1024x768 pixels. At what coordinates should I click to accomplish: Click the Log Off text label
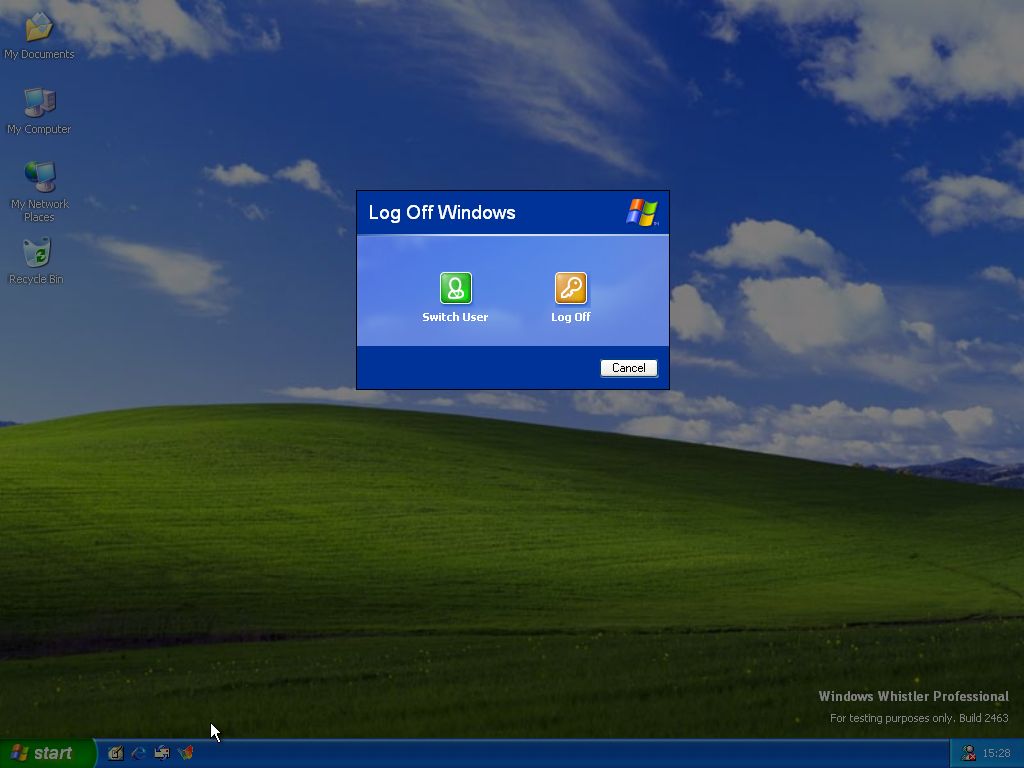point(571,317)
